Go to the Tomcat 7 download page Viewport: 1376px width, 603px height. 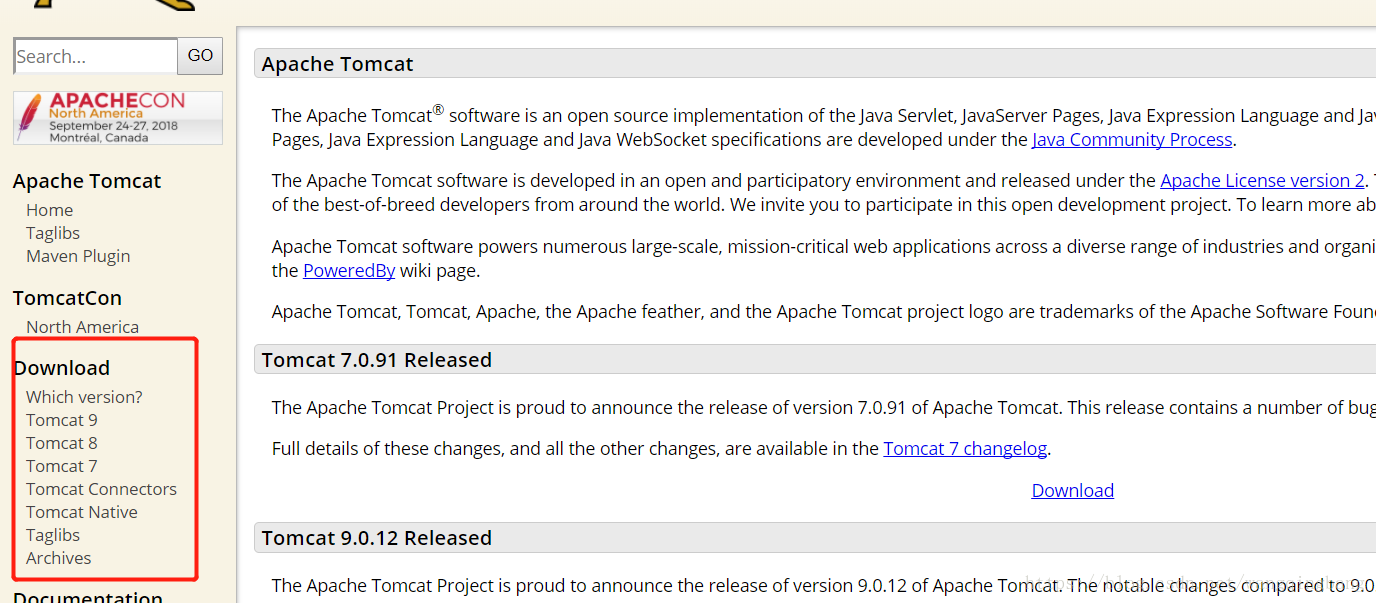coord(62,466)
